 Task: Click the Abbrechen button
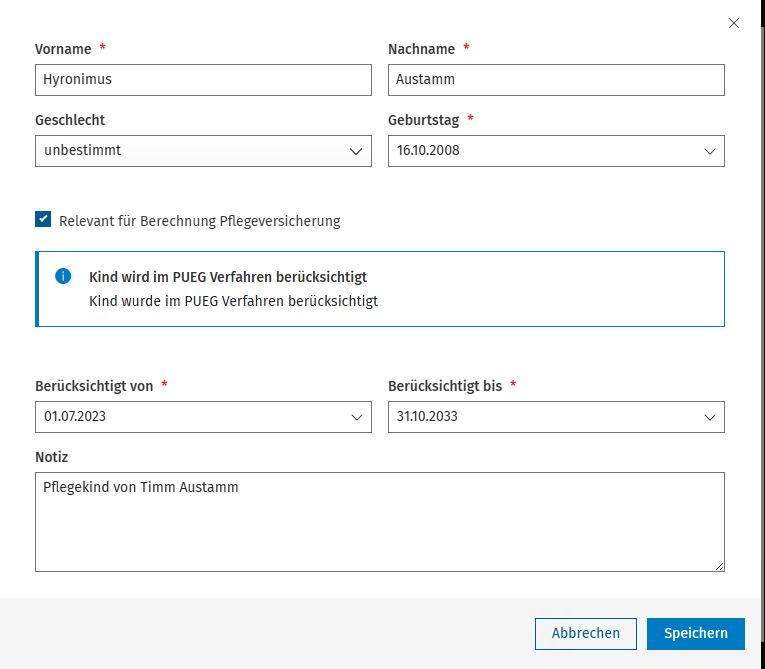point(585,633)
